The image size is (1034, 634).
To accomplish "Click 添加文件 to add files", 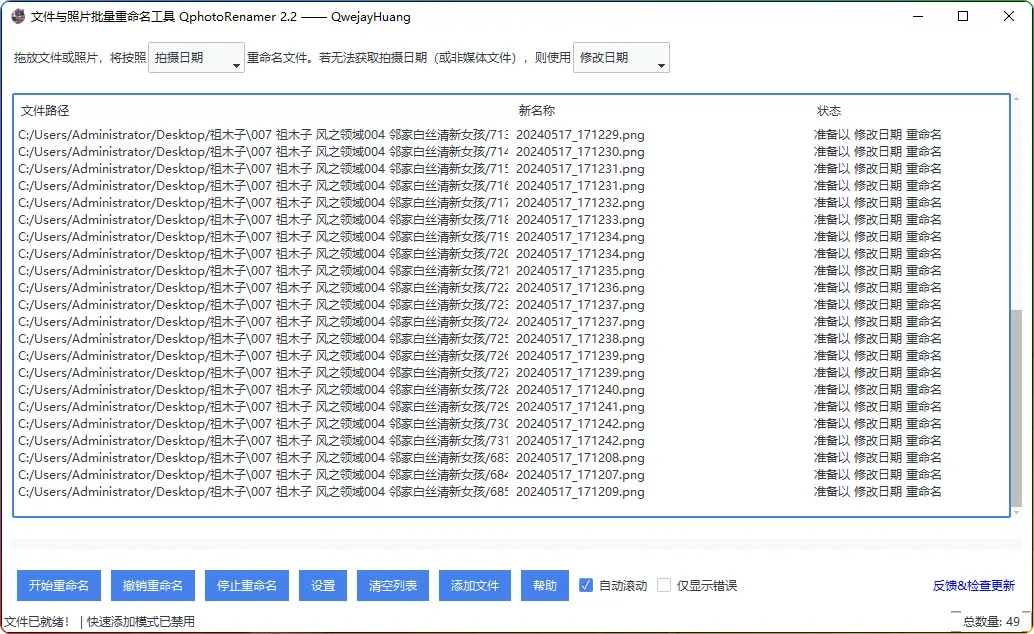I will 475,586.
